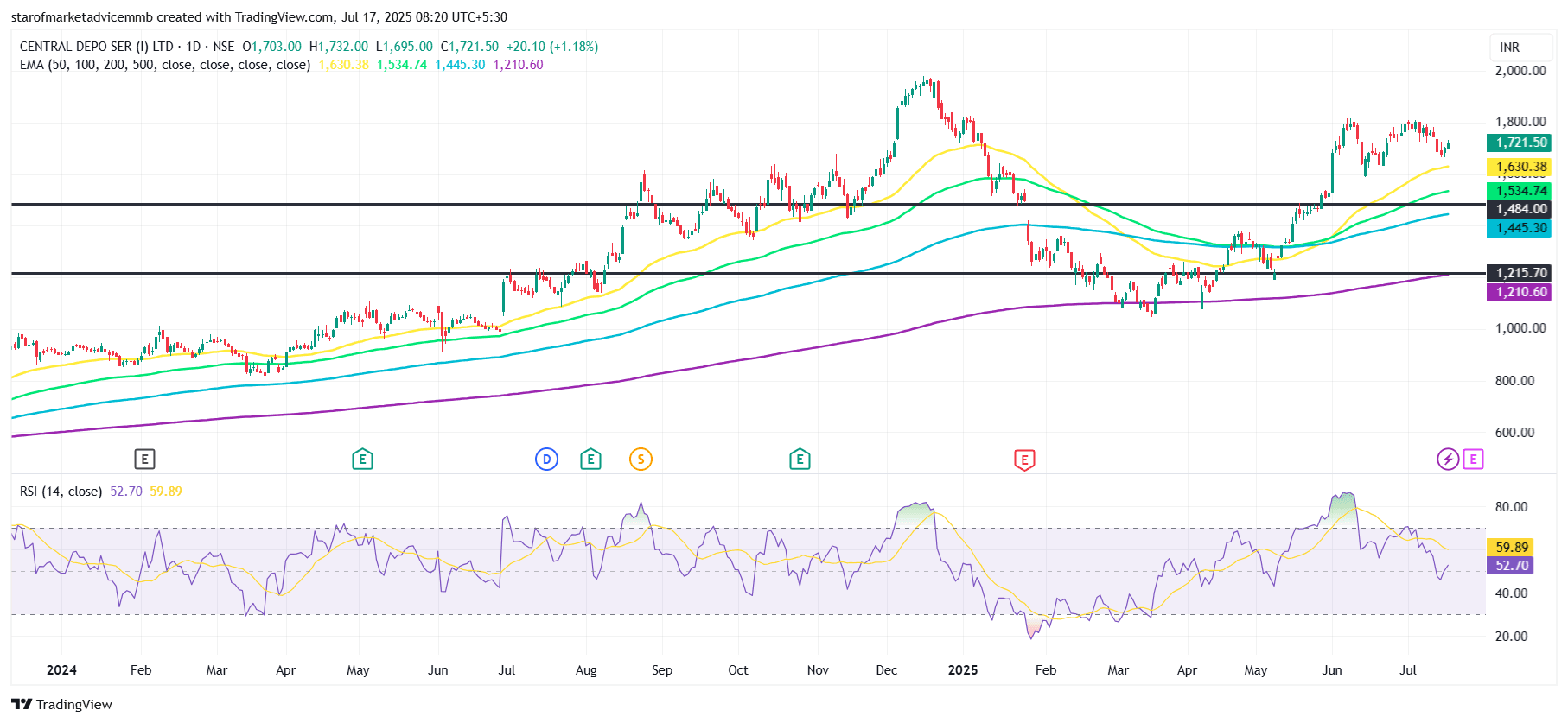The height and width of the screenshot is (723, 1568).
Task: Click the Nov label on time axis
Action: pos(818,670)
